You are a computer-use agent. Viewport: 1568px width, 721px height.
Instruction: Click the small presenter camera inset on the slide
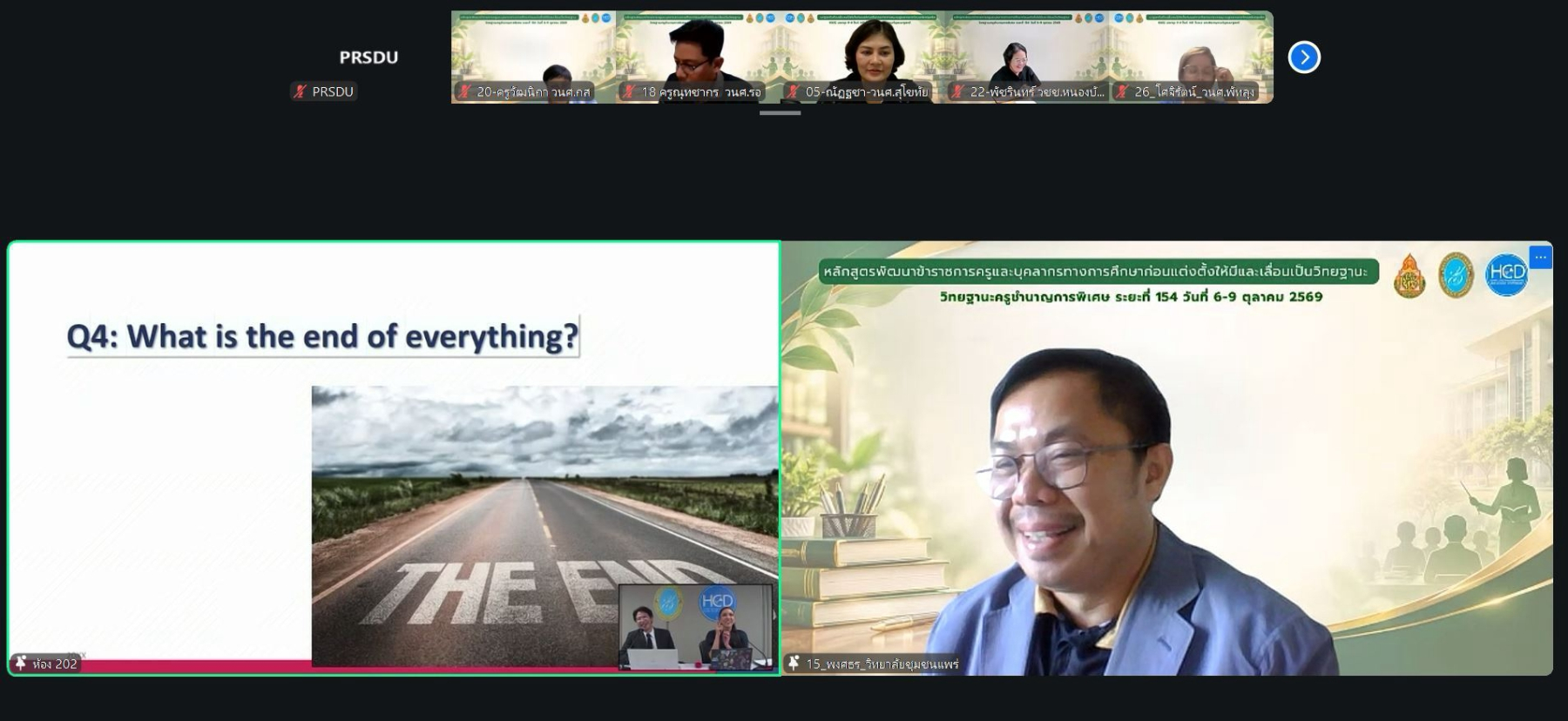pos(696,626)
